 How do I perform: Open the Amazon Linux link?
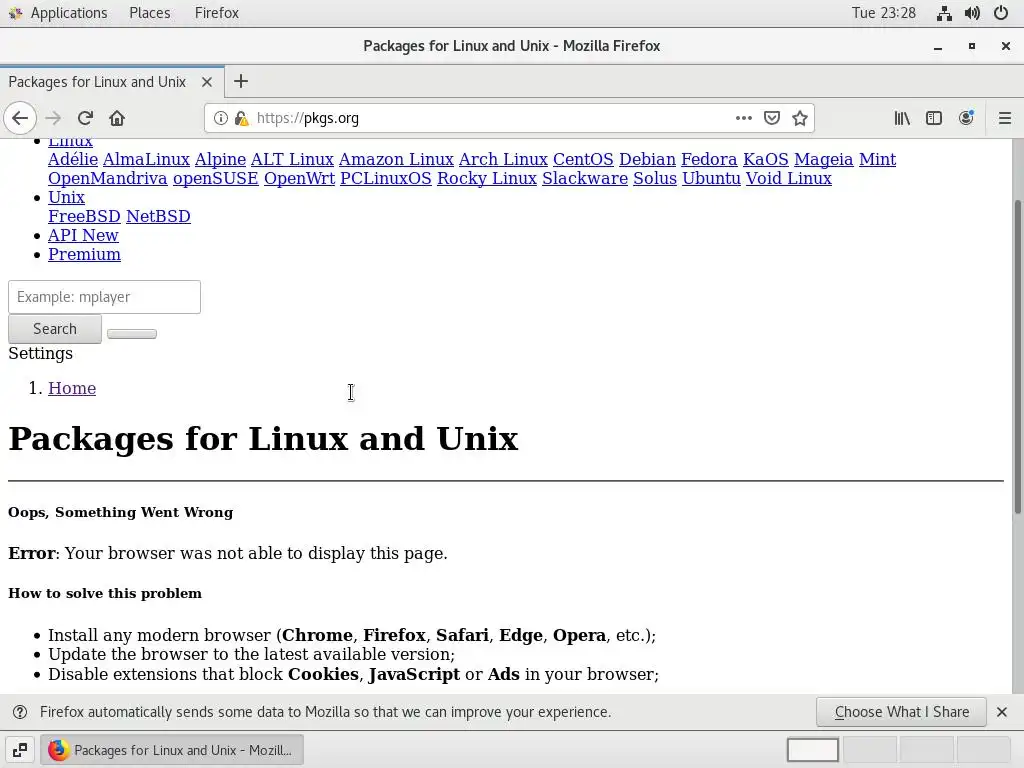point(396,159)
